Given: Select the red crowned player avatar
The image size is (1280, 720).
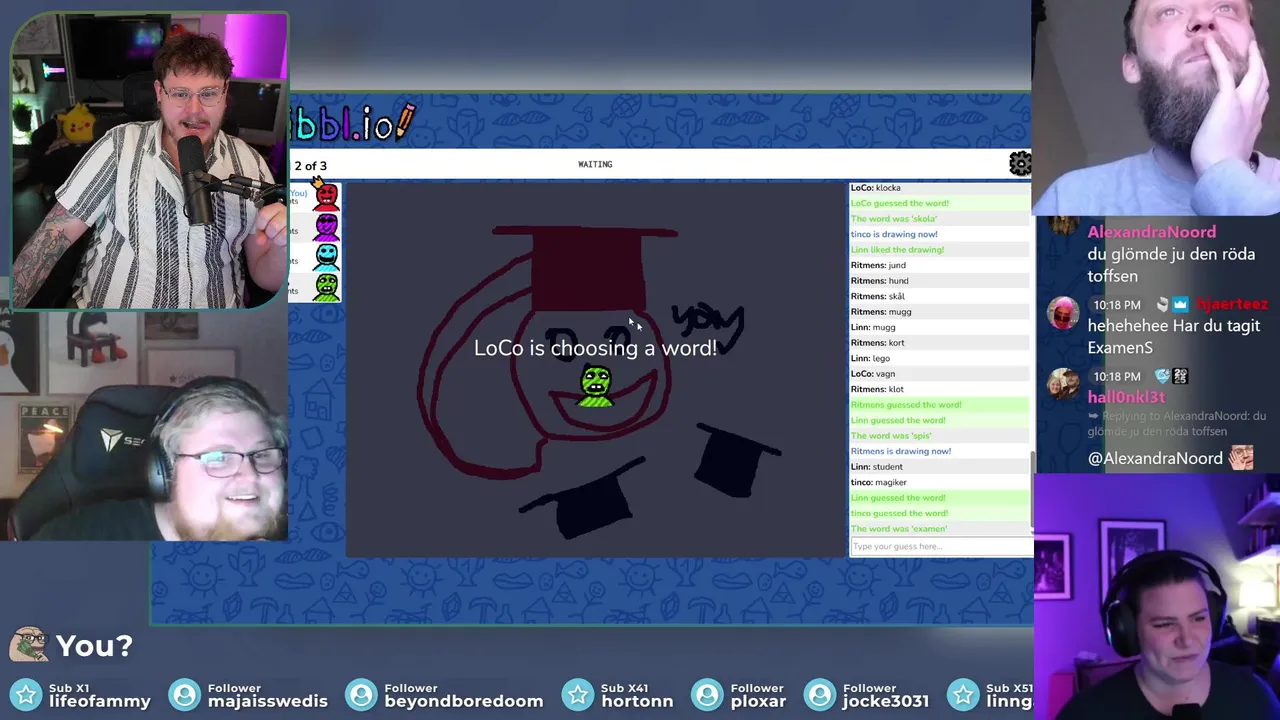Looking at the screenshot, I should 325,195.
